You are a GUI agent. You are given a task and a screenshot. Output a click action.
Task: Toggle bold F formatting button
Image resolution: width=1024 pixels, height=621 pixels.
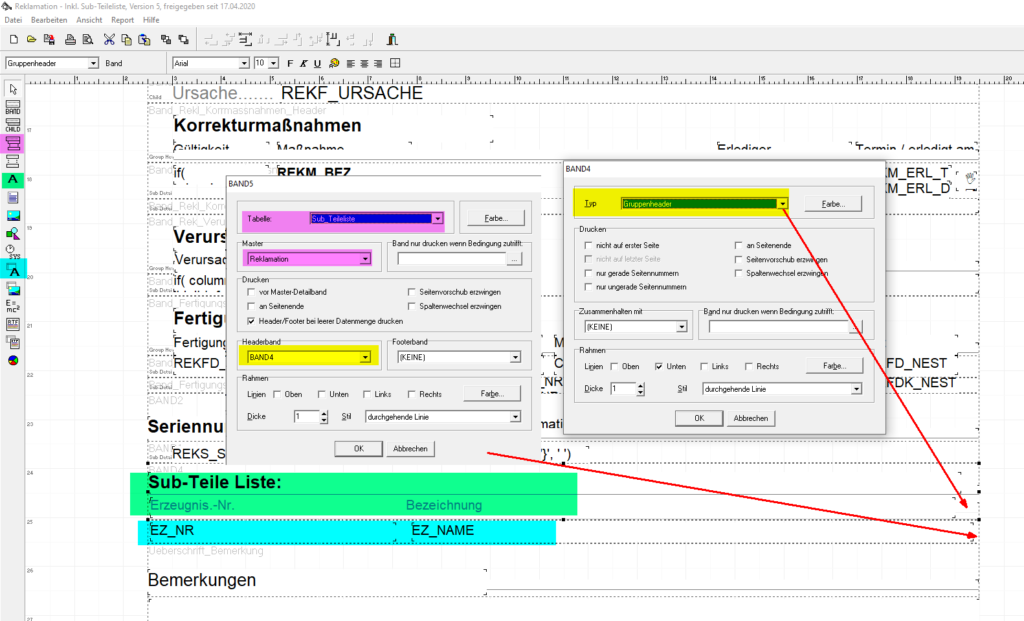click(290, 63)
